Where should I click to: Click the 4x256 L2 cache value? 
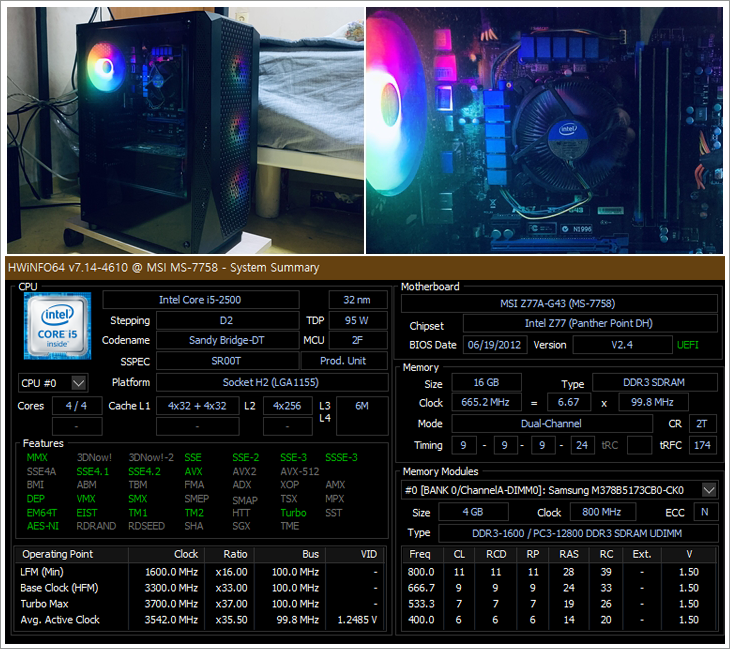click(x=287, y=406)
